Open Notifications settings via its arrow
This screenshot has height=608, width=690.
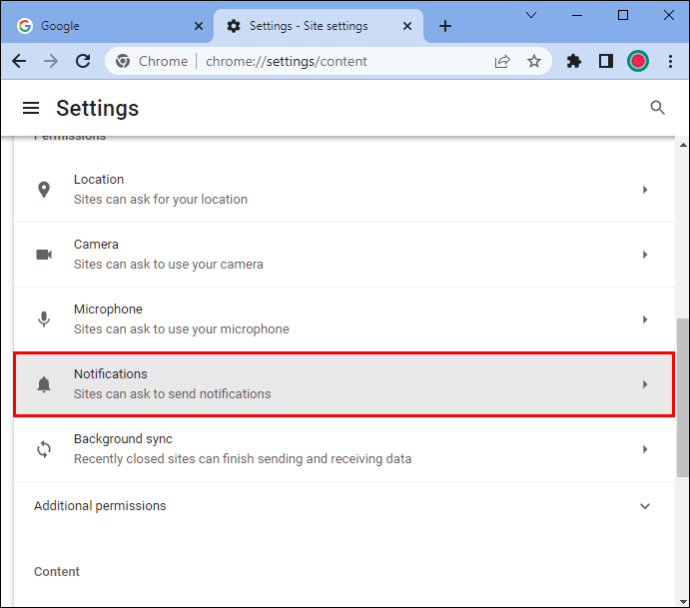click(x=645, y=384)
